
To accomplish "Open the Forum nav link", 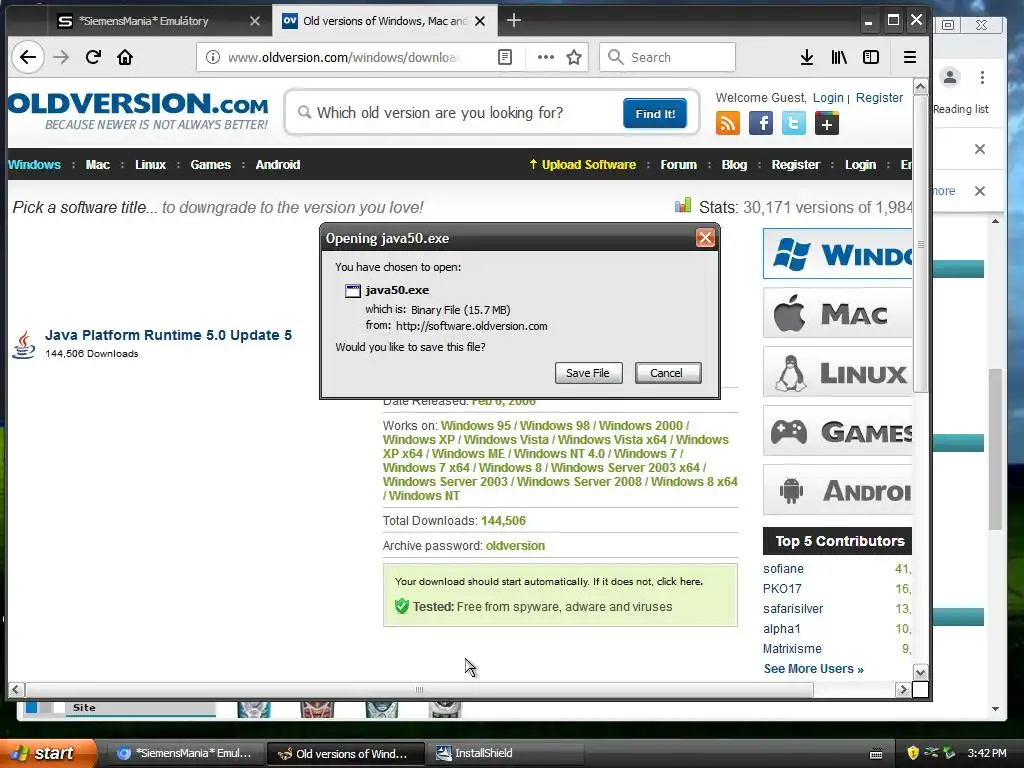I will click(x=679, y=165).
